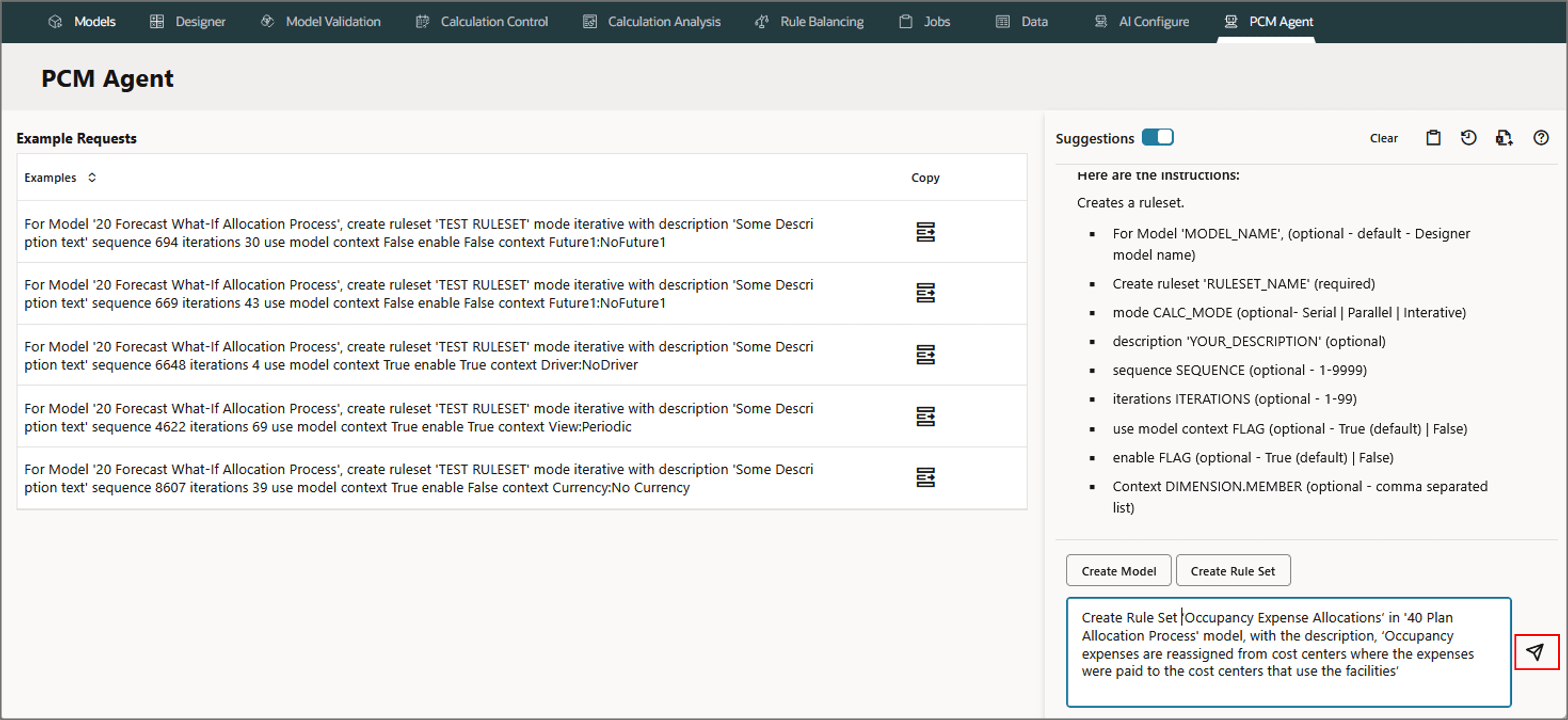Click the clipboard icon beside Clear

click(1433, 138)
